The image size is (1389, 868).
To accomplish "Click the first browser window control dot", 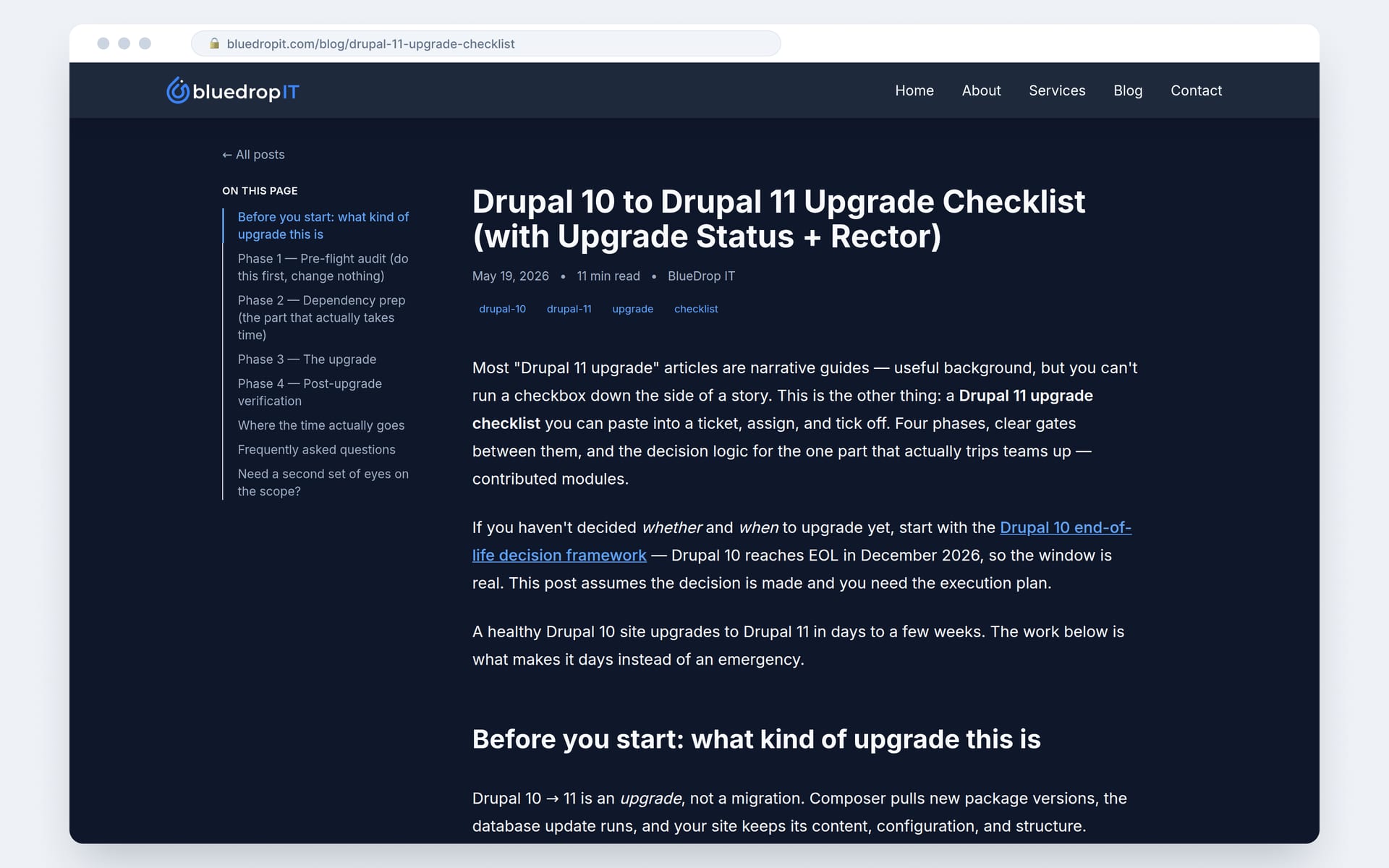I will (103, 43).
